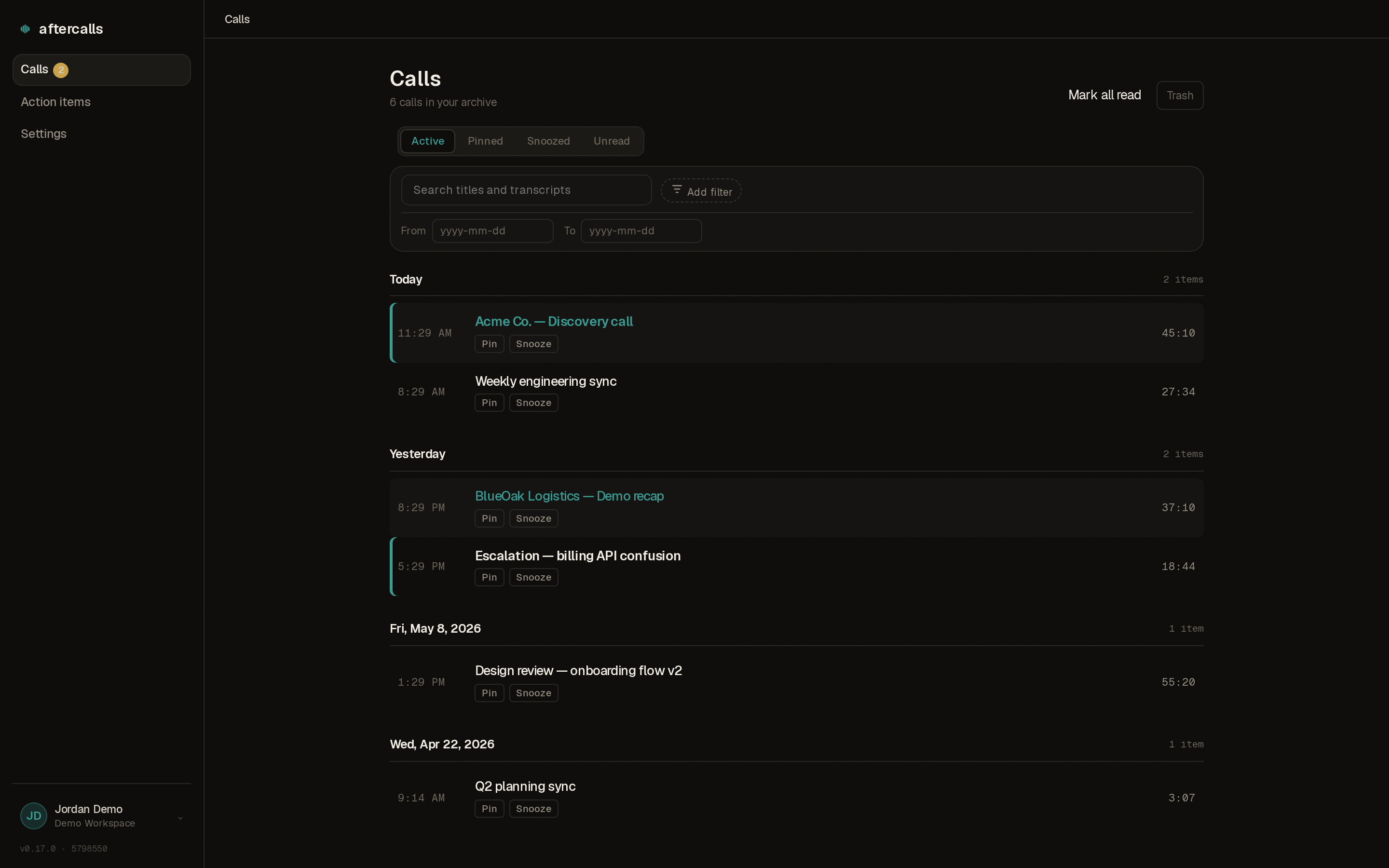Select the Active tab
The width and height of the screenshot is (1389, 868).
click(428, 141)
